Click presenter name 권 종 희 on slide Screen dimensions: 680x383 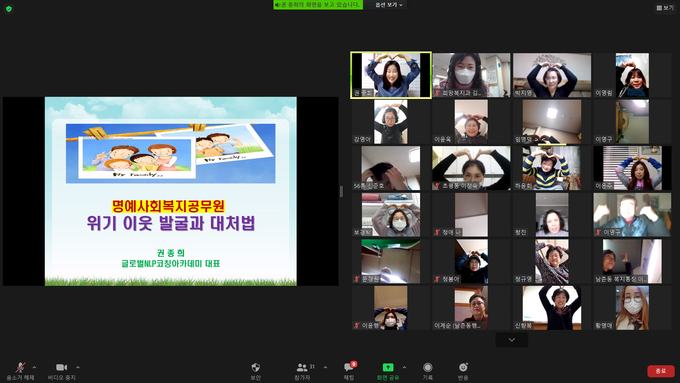(170, 252)
